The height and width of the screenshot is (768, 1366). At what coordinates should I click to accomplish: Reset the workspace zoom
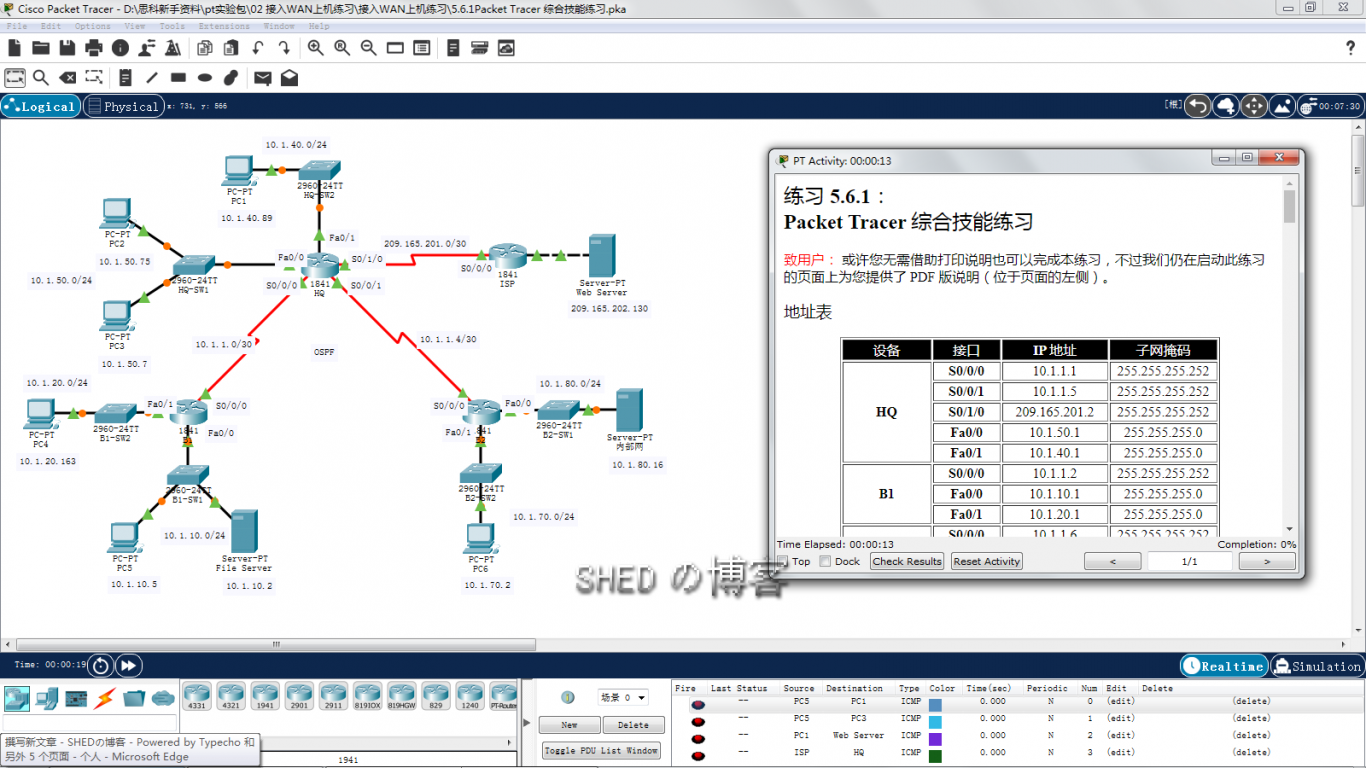point(342,47)
